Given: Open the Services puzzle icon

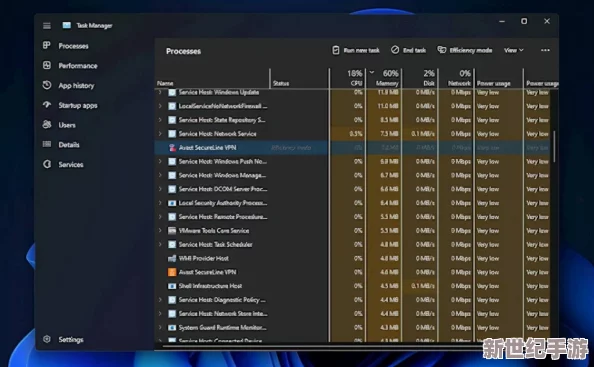Looking at the screenshot, I should (47, 164).
